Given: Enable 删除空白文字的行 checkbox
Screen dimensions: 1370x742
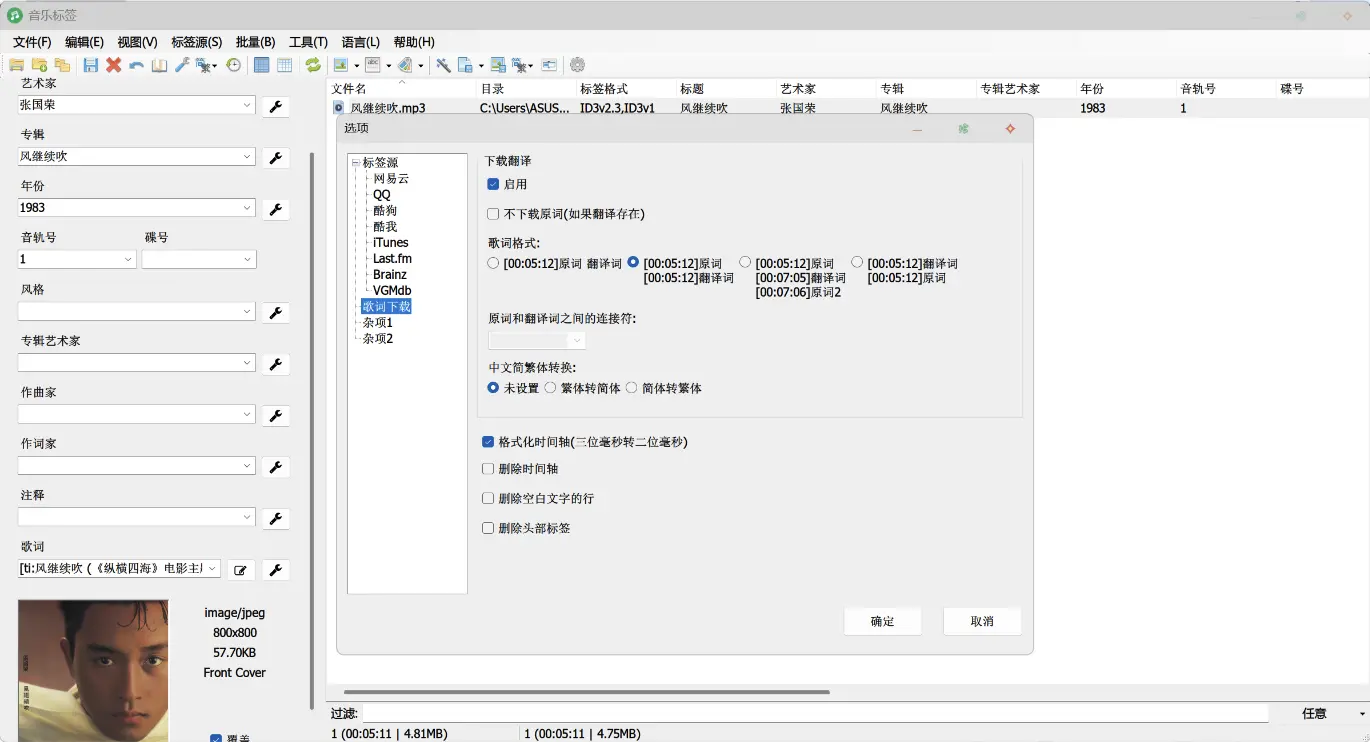Looking at the screenshot, I should pyautogui.click(x=488, y=498).
